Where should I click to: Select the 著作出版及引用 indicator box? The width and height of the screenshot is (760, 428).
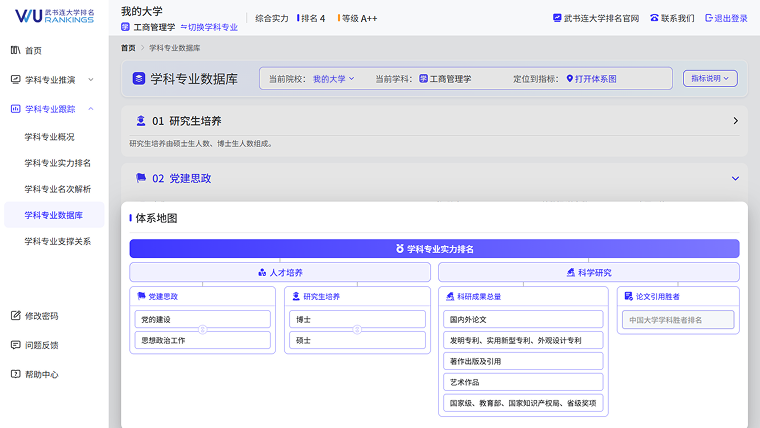click(x=523, y=361)
